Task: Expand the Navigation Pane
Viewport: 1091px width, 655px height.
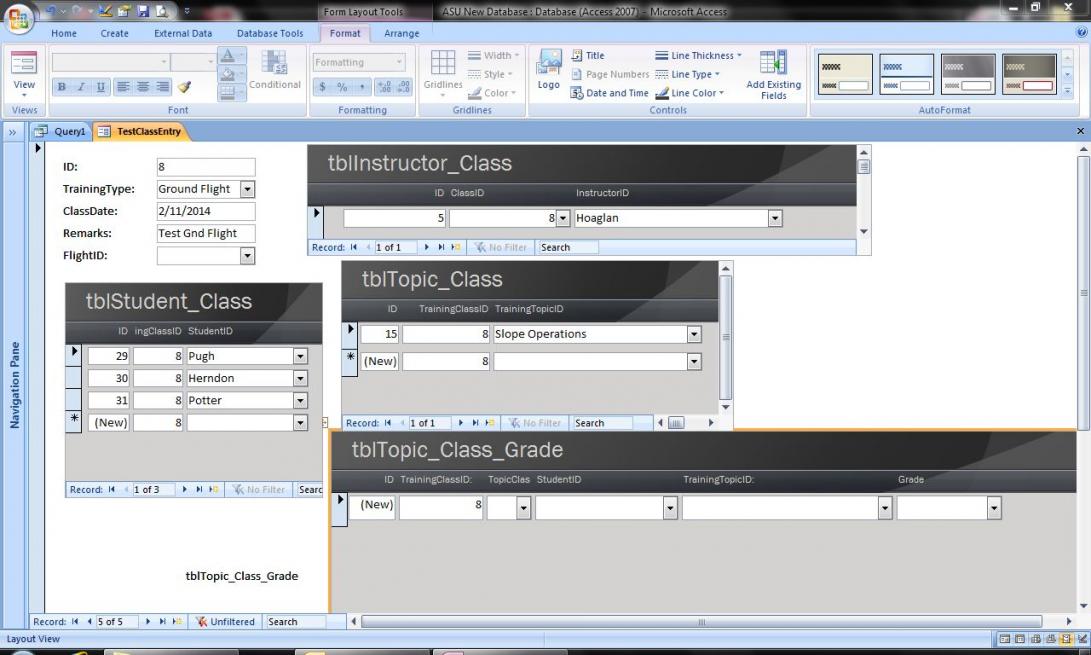Action: click(12, 132)
